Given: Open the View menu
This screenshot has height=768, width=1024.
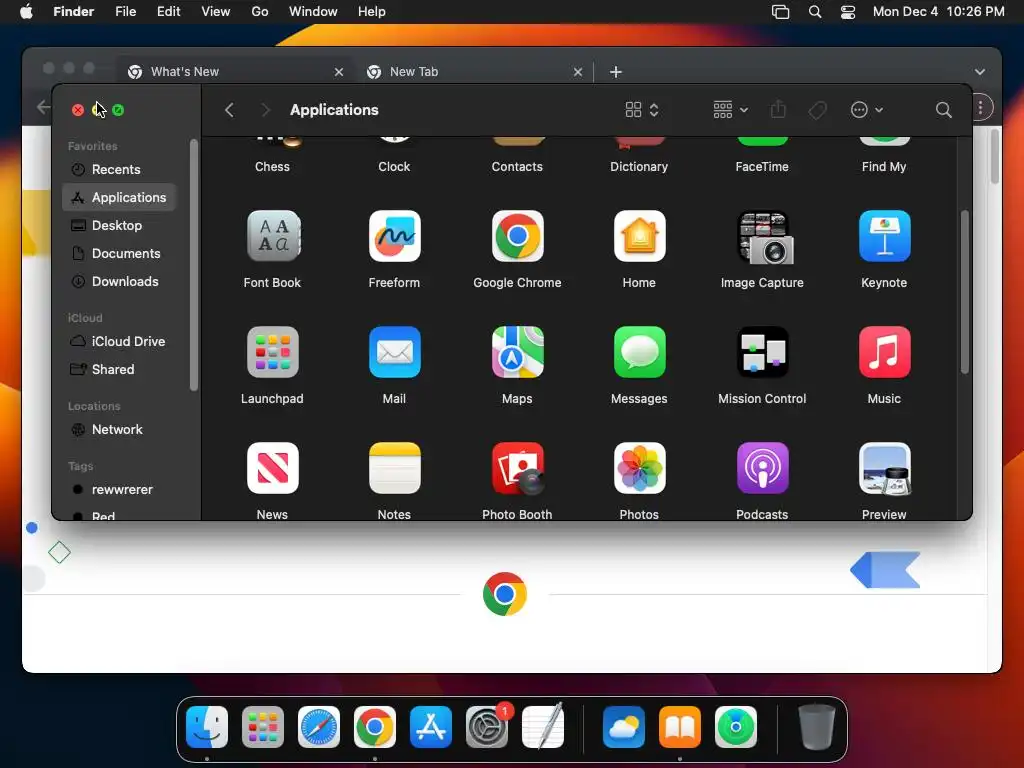Looking at the screenshot, I should tap(216, 12).
